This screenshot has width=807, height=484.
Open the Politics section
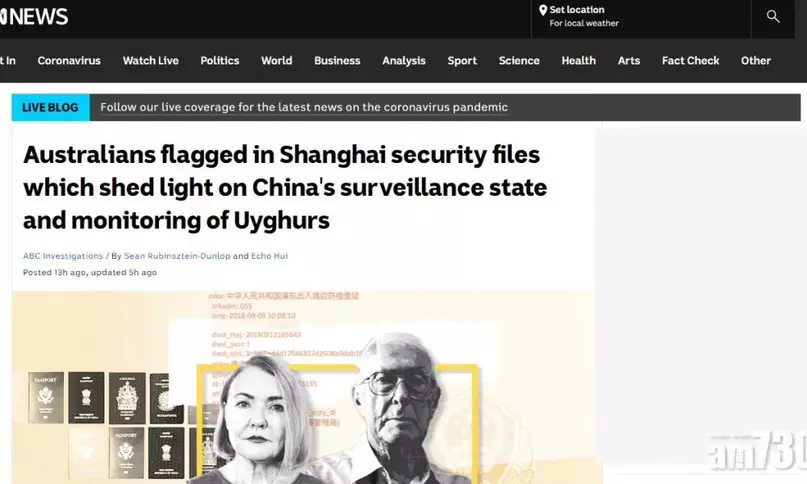point(220,61)
